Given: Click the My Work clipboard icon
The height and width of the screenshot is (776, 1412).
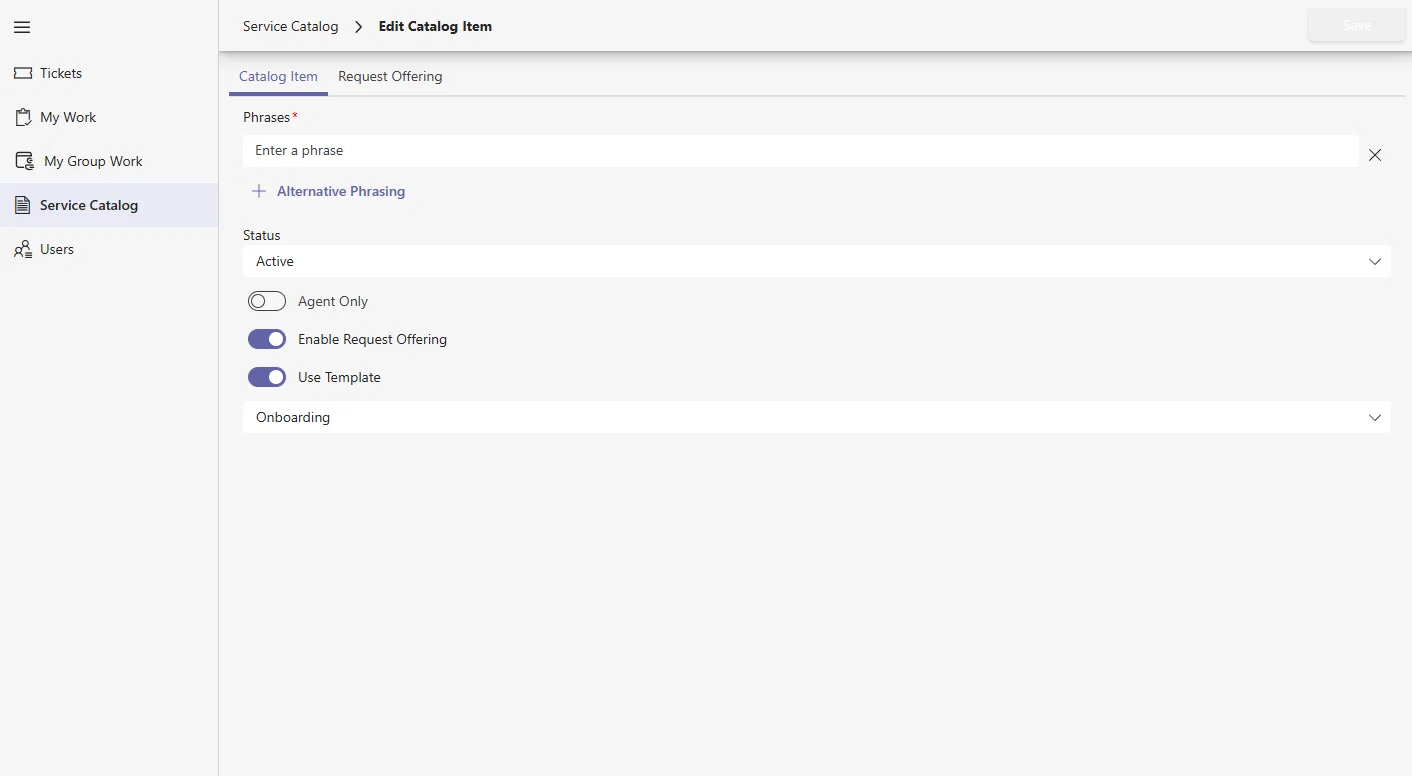Looking at the screenshot, I should 23,117.
